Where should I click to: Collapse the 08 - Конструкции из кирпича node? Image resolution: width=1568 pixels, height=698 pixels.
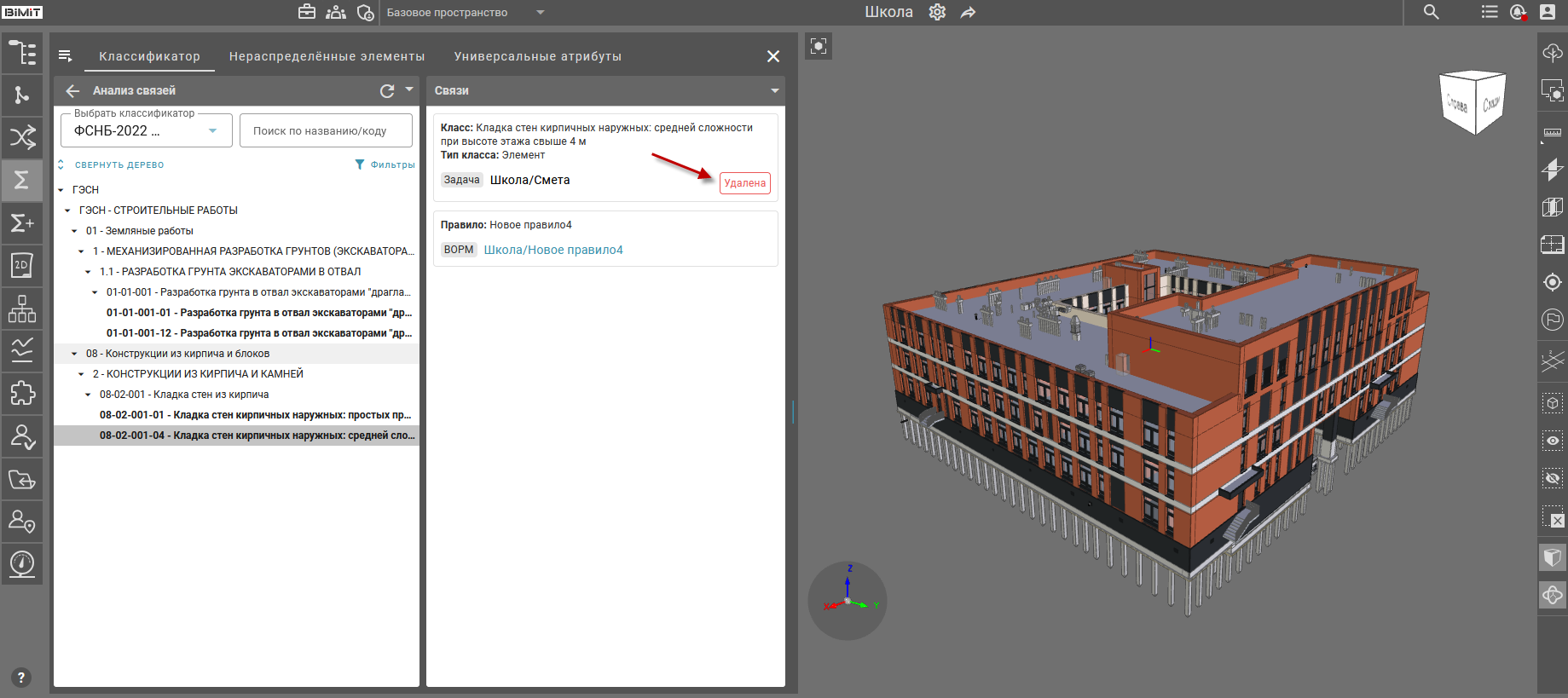(74, 354)
